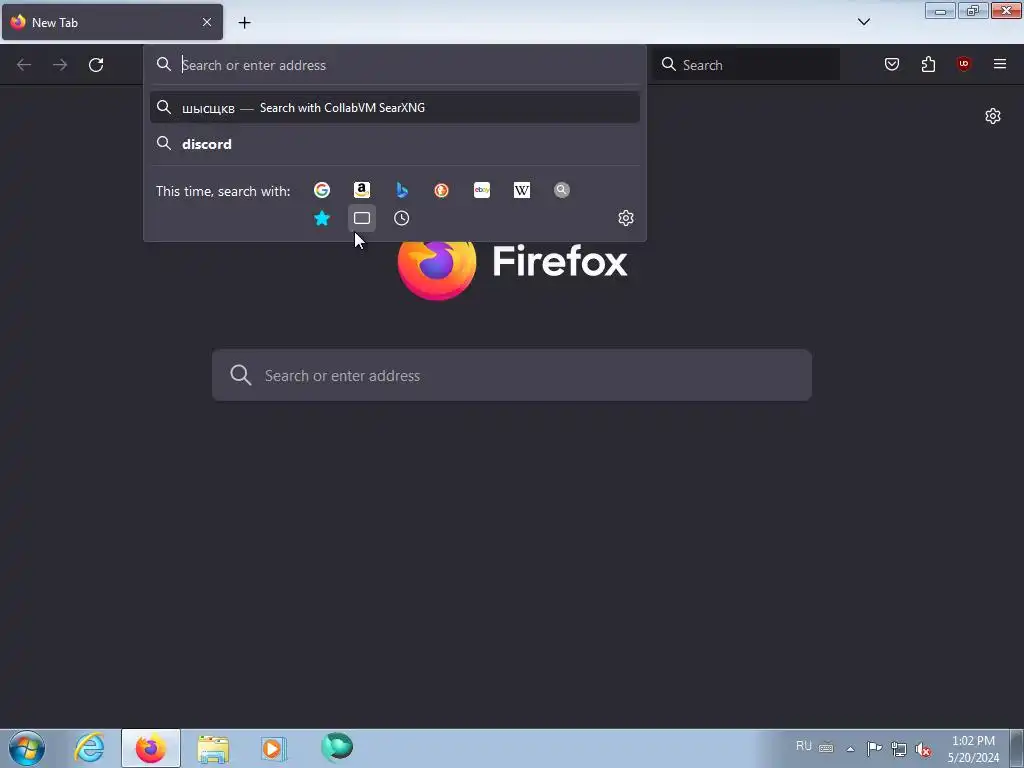Image resolution: width=1024 pixels, height=768 pixels.
Task: Choose the discord search suggestion
Action: 394,144
